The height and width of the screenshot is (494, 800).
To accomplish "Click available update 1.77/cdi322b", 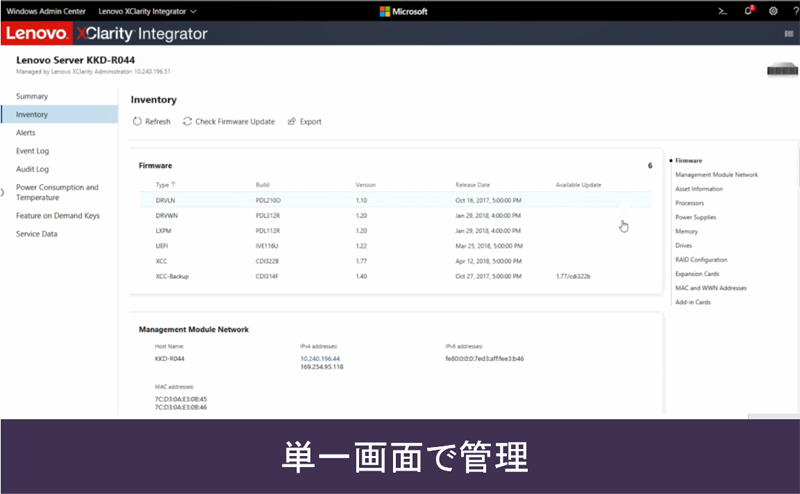I will coord(573,277).
